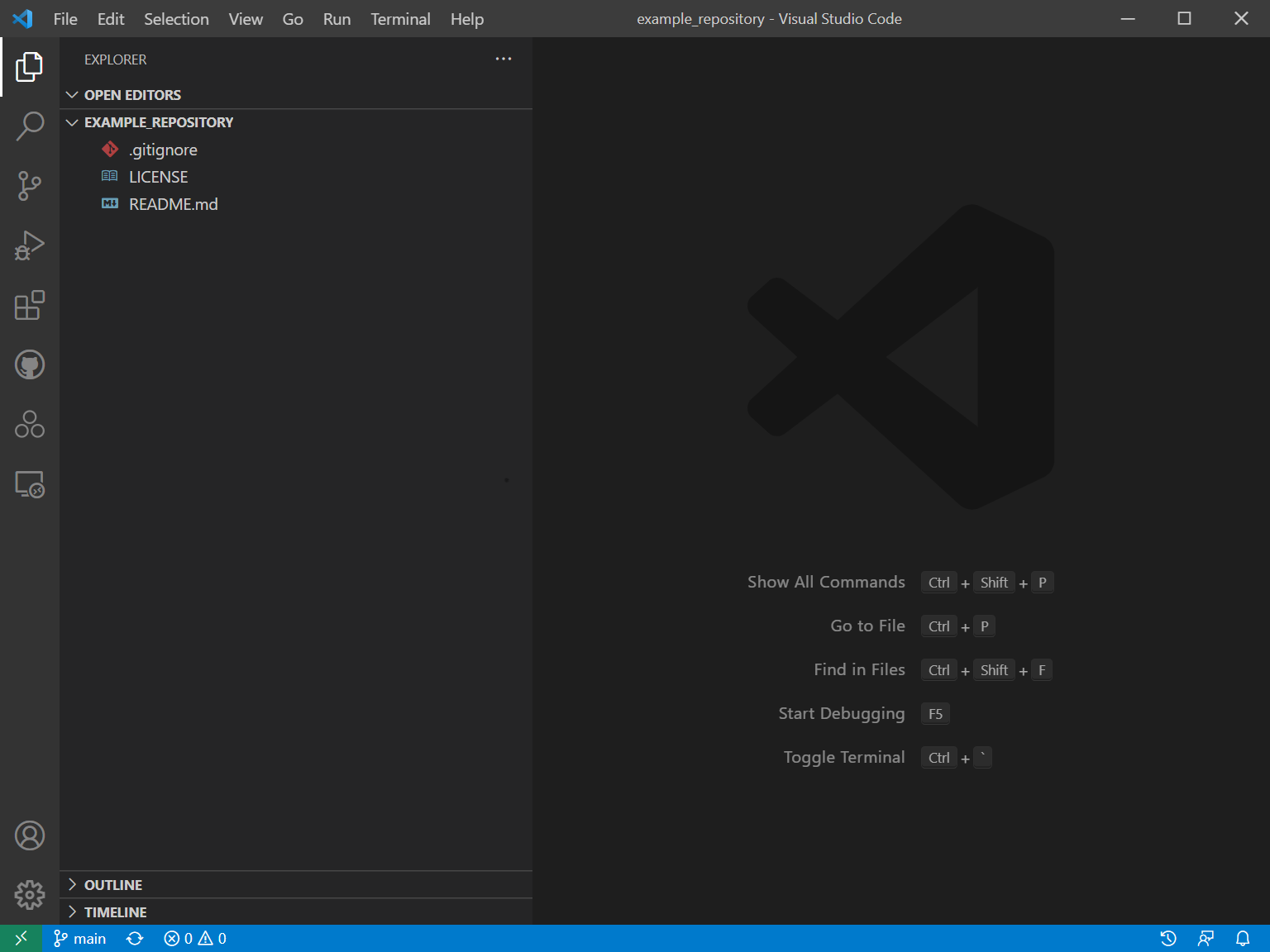Viewport: 1270px width, 952px height.
Task: Click the main branch indicator
Action: pos(80,939)
